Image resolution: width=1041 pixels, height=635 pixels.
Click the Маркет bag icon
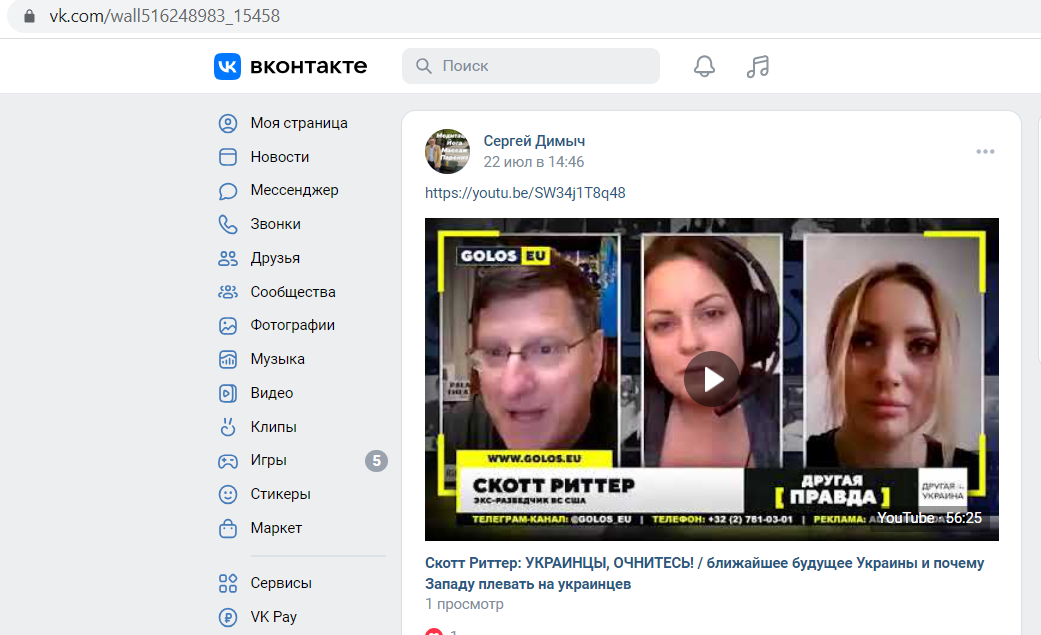(x=228, y=528)
